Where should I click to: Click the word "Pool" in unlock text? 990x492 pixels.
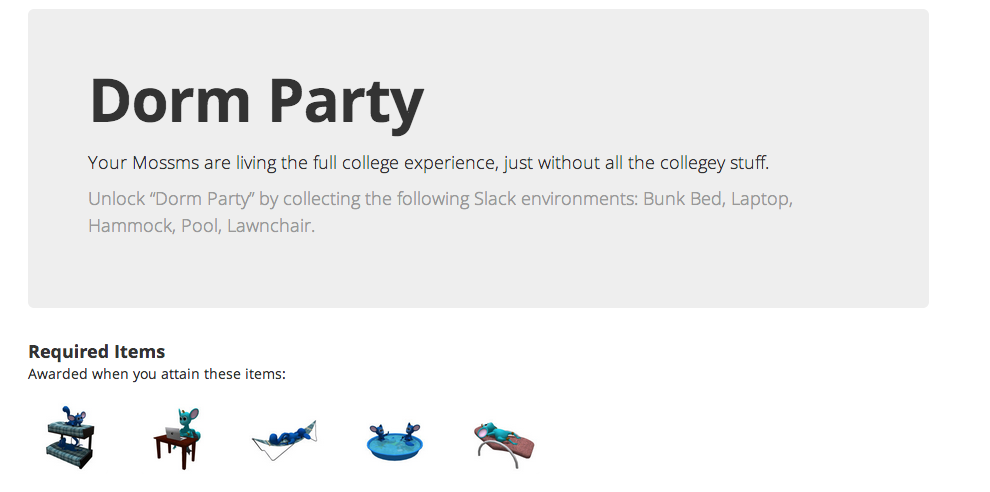[199, 226]
